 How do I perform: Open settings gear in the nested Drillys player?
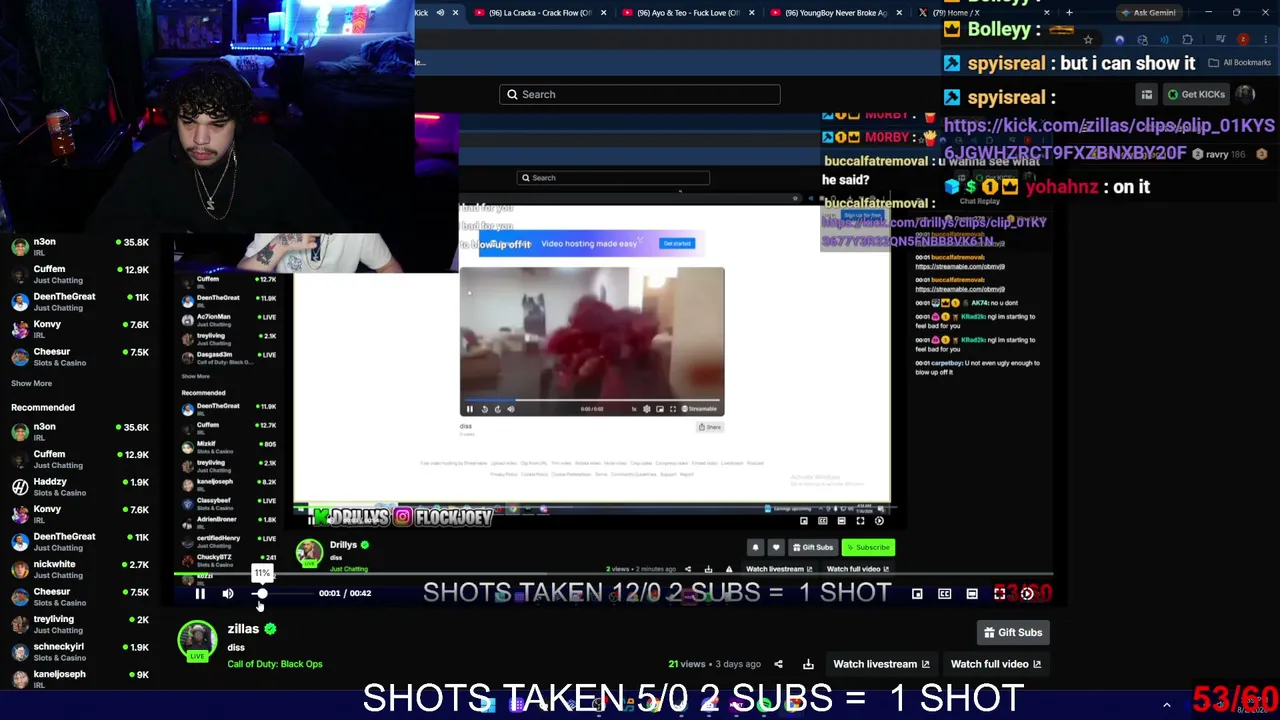pyautogui.click(x=879, y=521)
